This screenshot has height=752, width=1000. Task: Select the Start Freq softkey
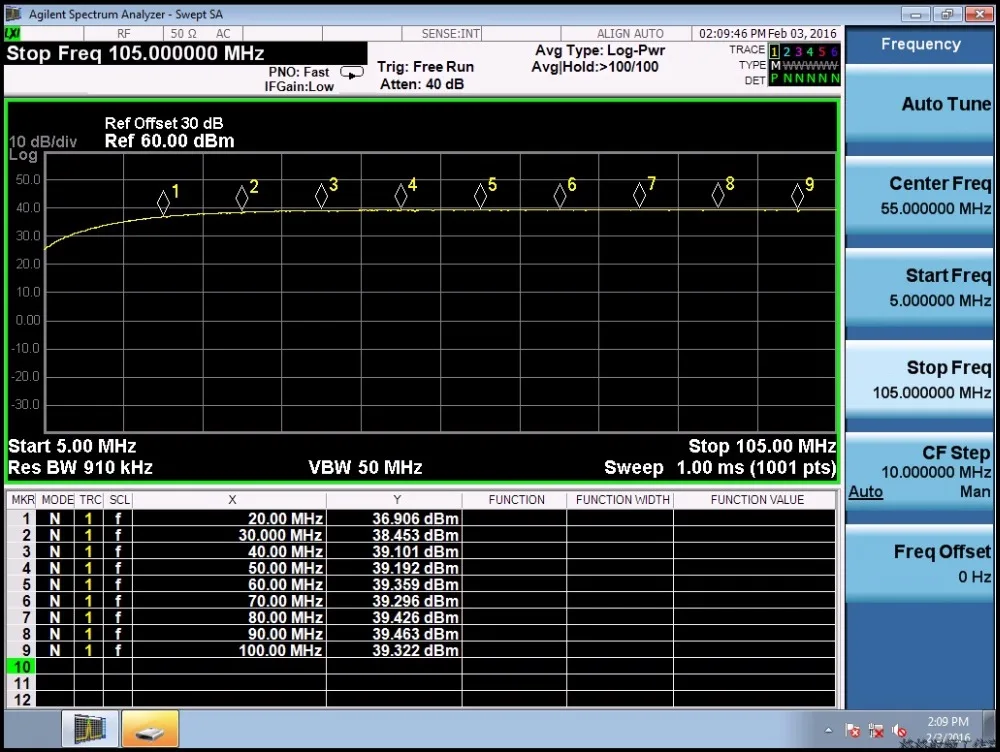point(919,288)
